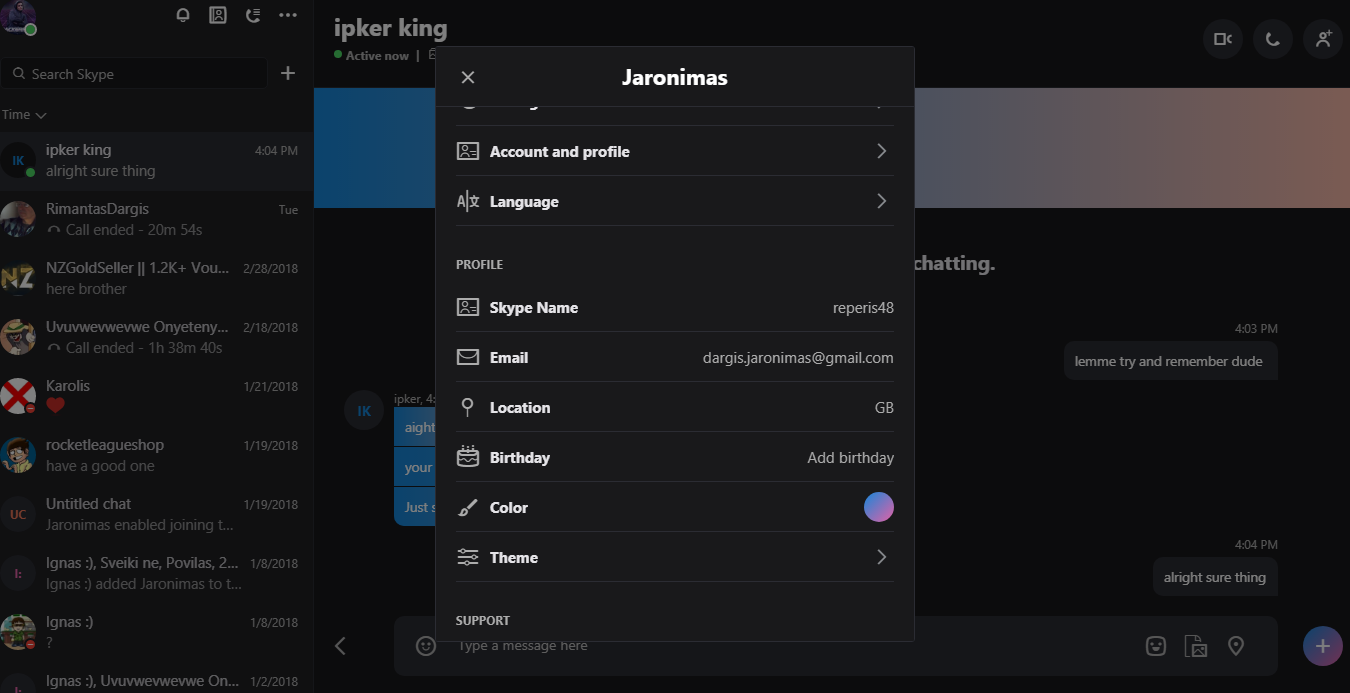Start a video call with ipker king
This screenshot has height=693, width=1350.
point(1223,39)
